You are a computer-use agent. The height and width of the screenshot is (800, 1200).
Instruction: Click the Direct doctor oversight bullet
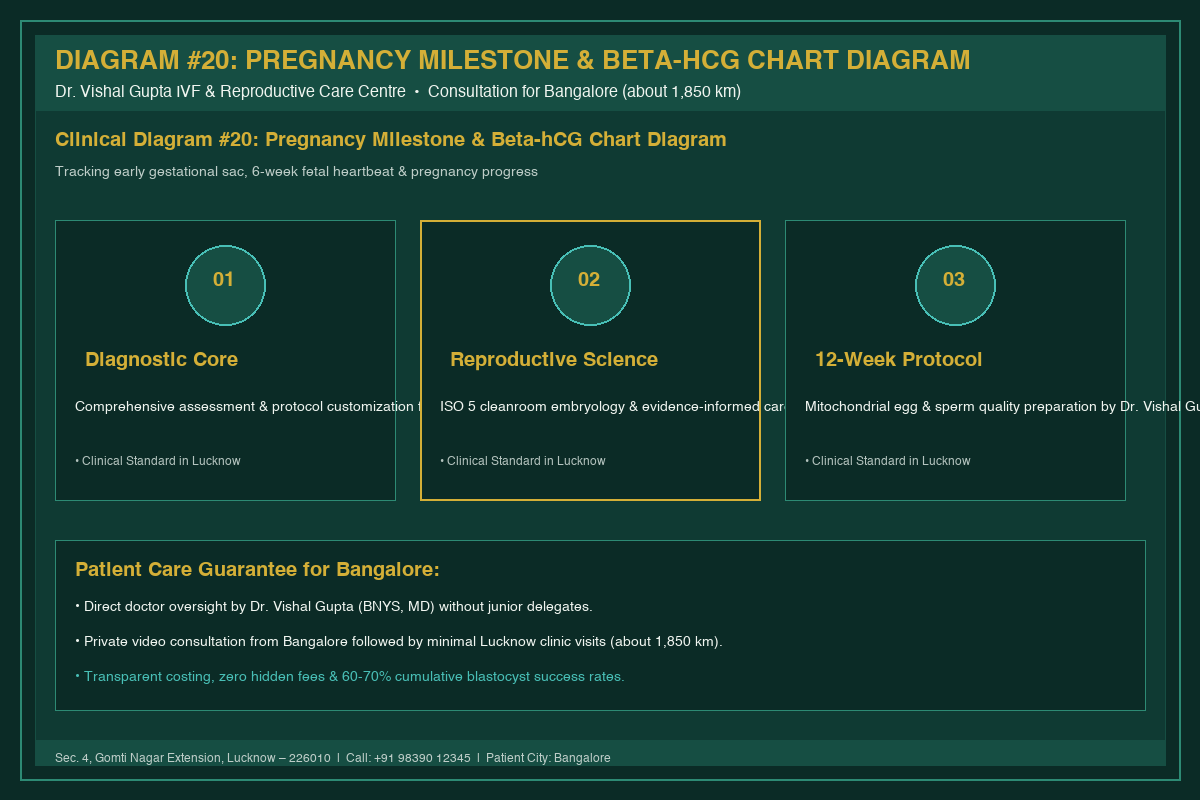(334, 607)
